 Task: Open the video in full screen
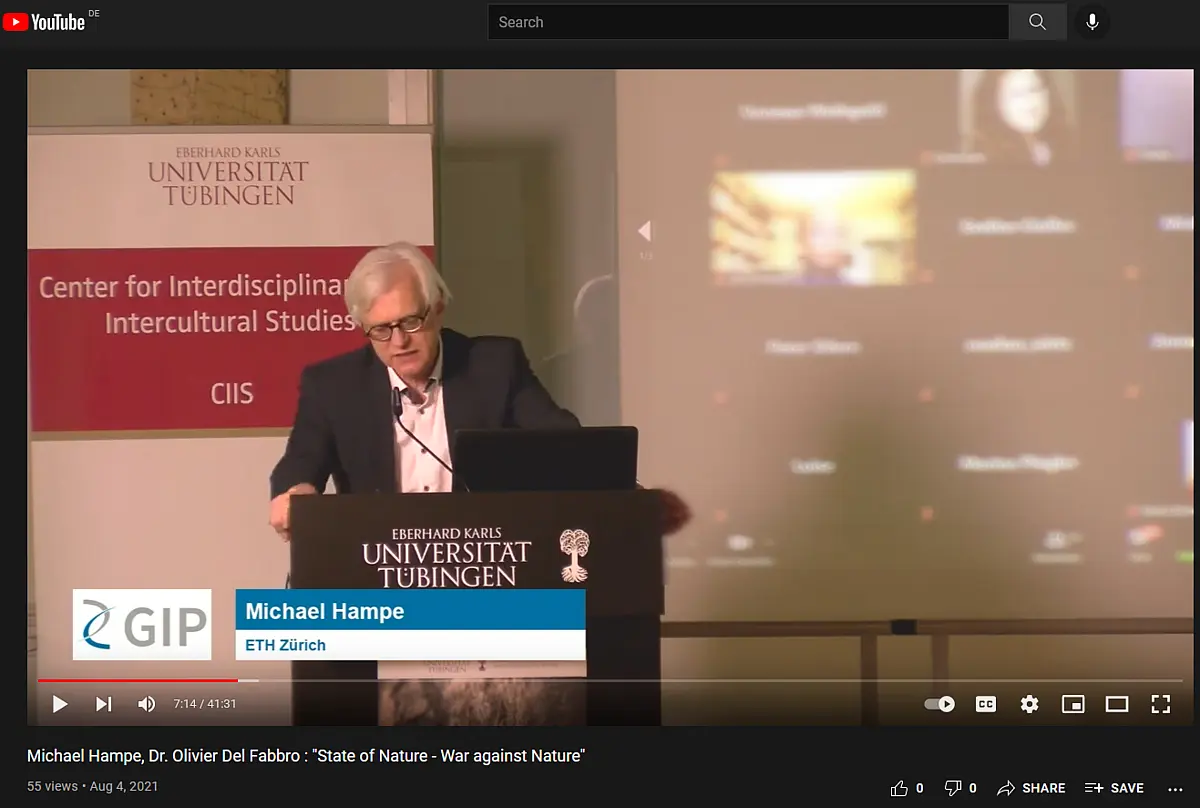[x=1161, y=704]
